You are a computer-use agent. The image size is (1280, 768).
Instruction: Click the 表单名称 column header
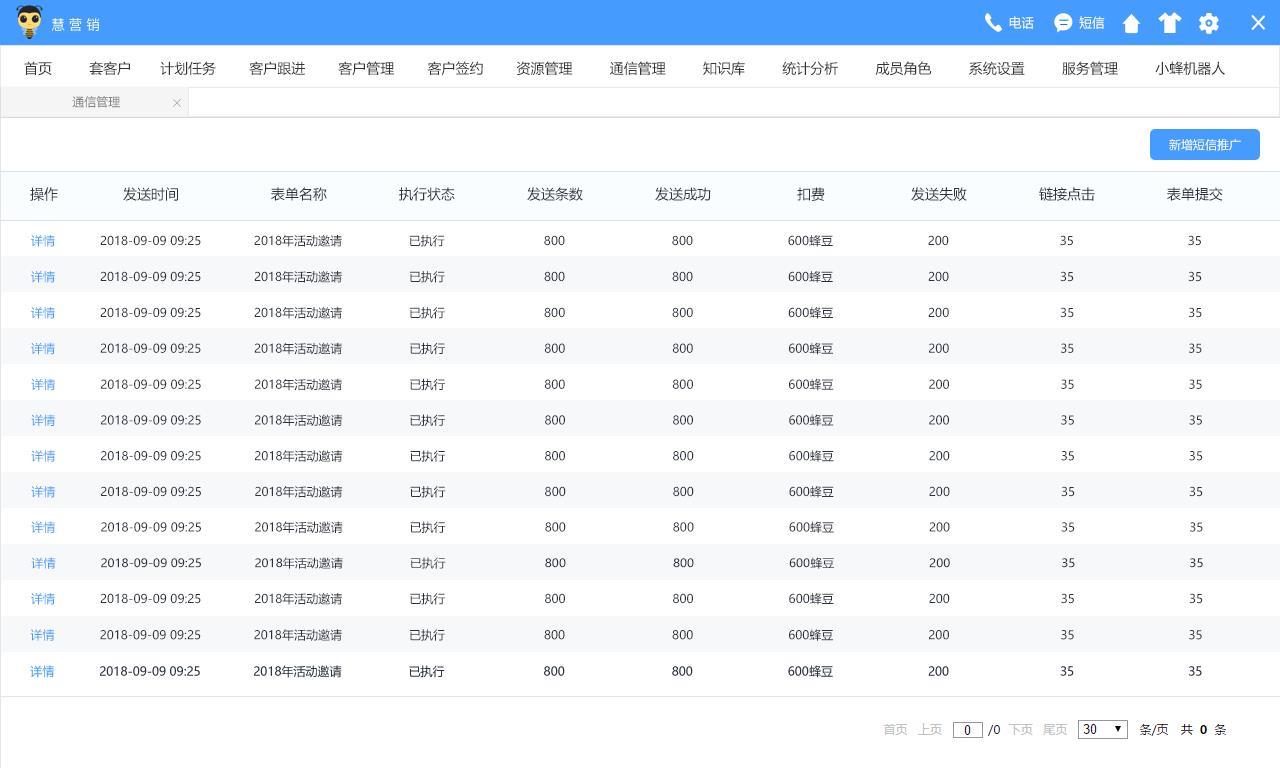click(x=299, y=194)
